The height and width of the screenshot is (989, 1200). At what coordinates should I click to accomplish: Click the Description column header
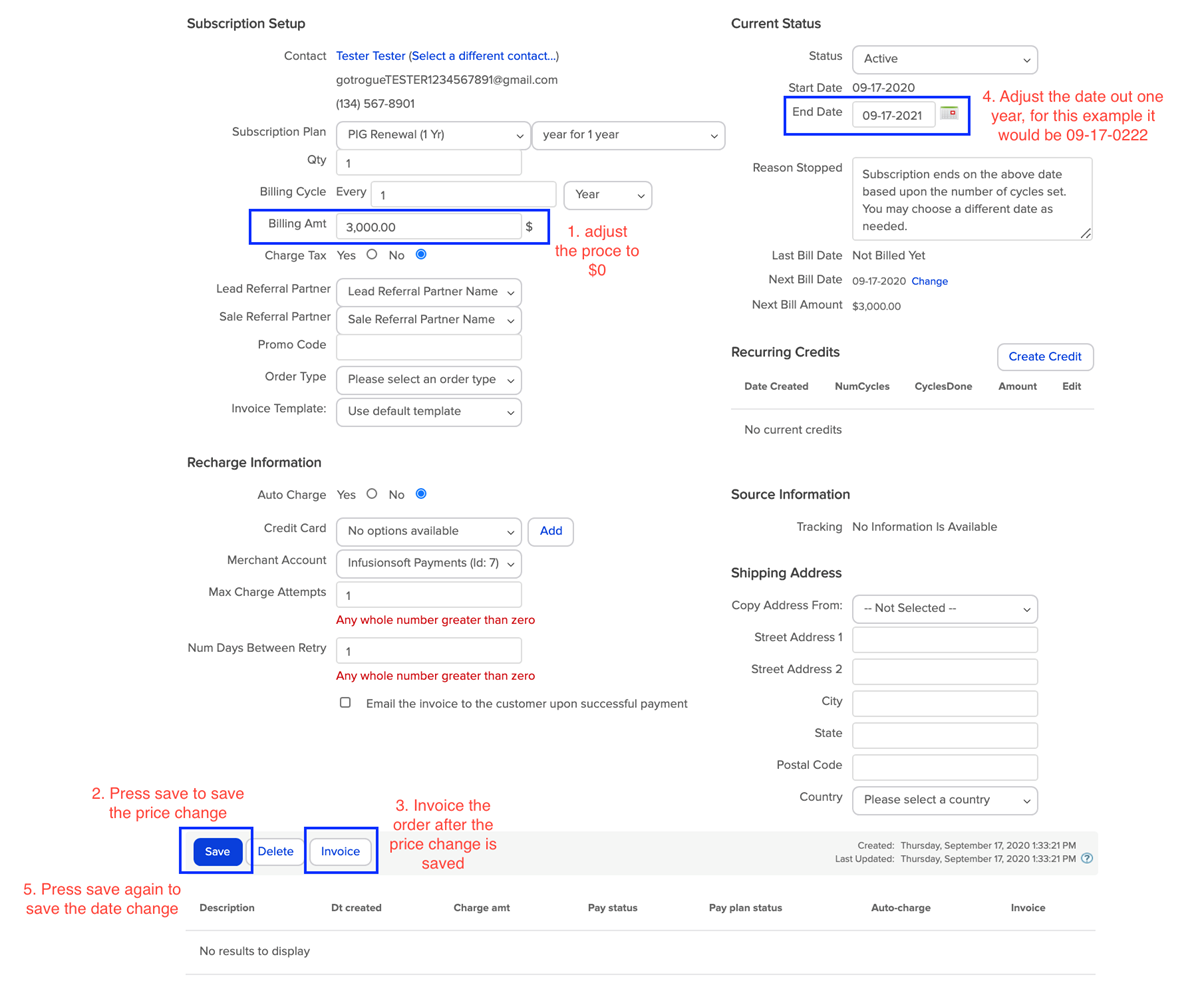(x=227, y=908)
